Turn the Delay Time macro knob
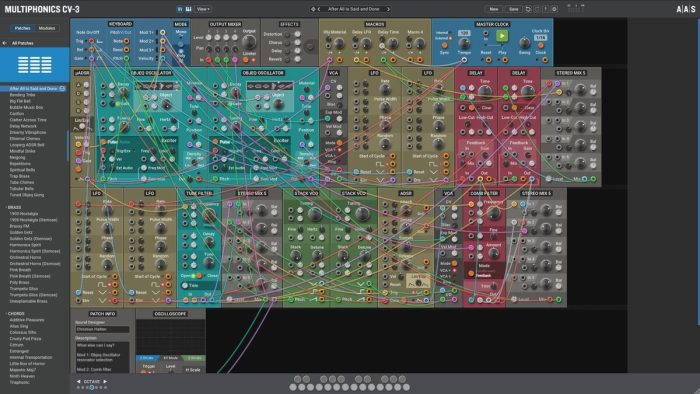The height and width of the screenshot is (394, 700). click(392, 43)
